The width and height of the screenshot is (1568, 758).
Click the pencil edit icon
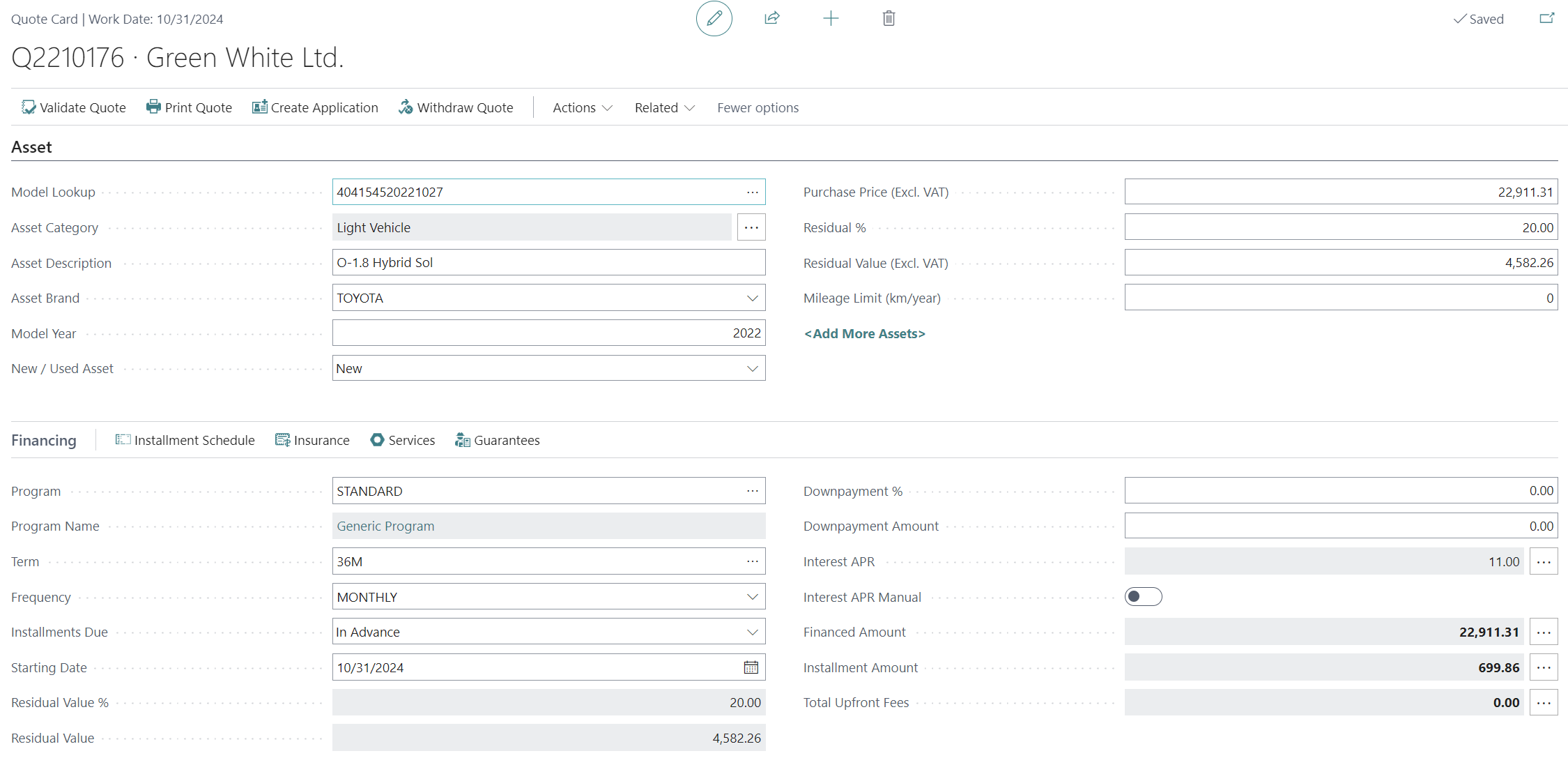click(714, 19)
